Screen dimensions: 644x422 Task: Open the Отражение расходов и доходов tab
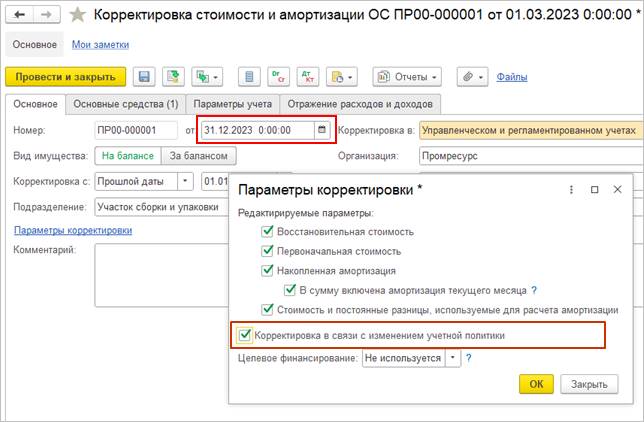[x=360, y=104]
